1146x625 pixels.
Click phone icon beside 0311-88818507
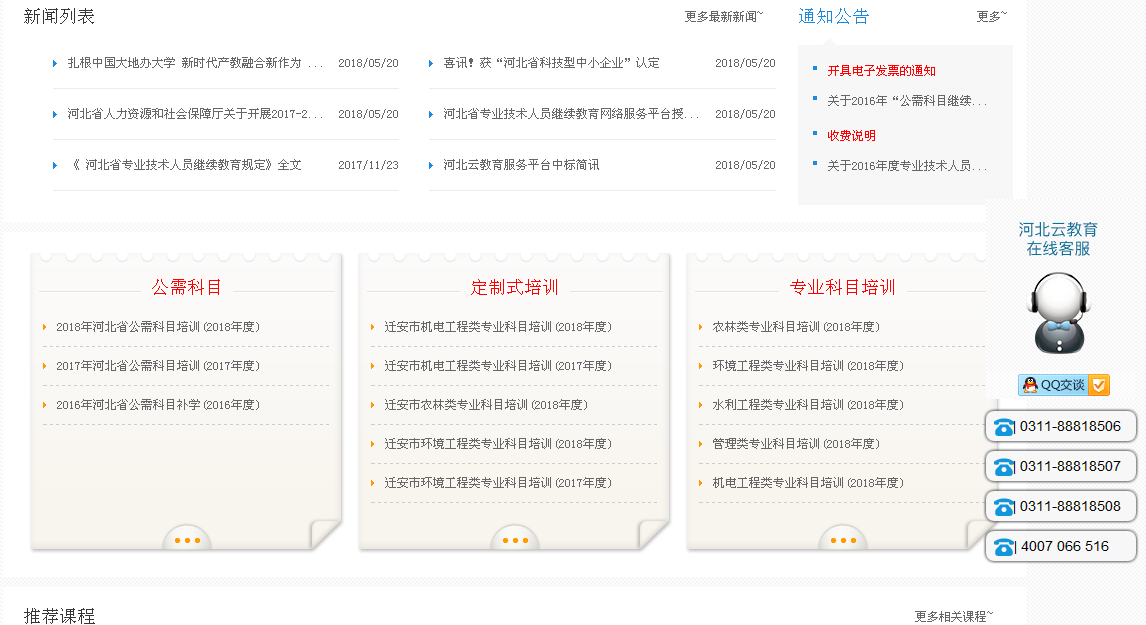1003,467
